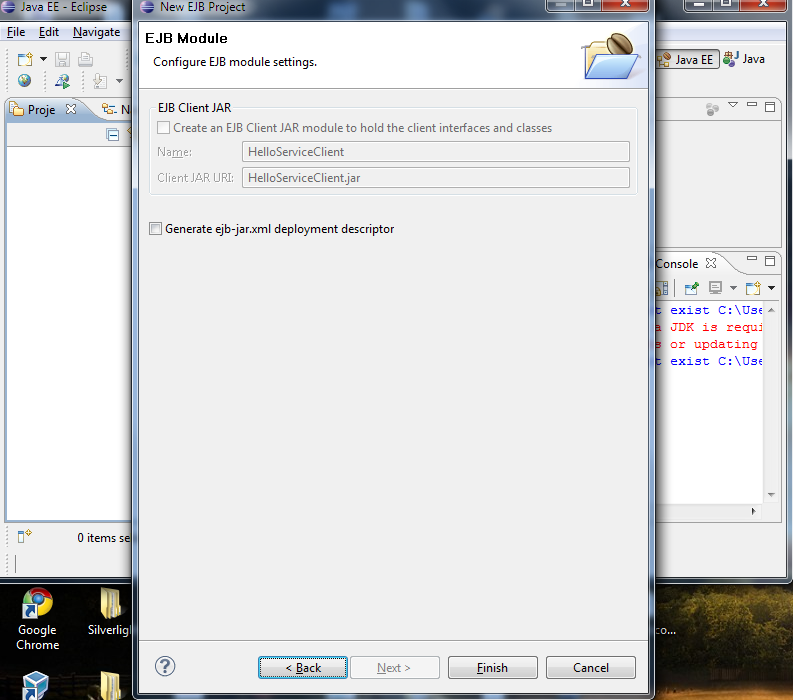Select the Console tab

point(677,264)
